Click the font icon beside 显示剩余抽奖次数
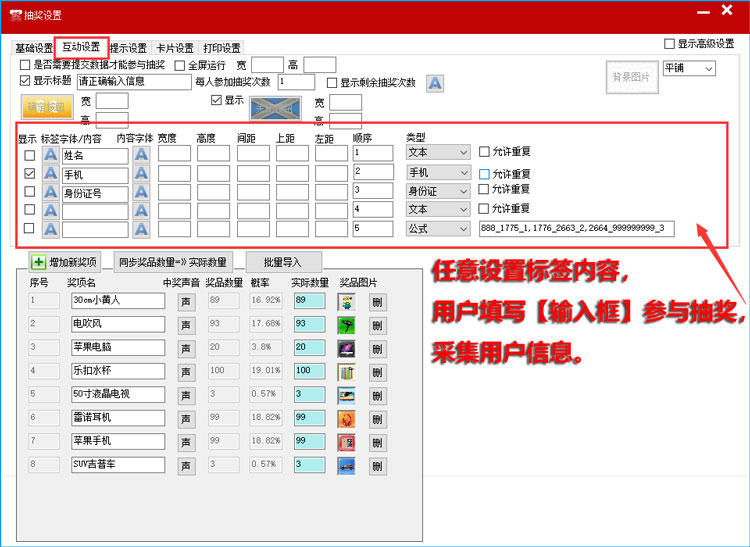The height and width of the screenshot is (547, 750). pos(435,83)
